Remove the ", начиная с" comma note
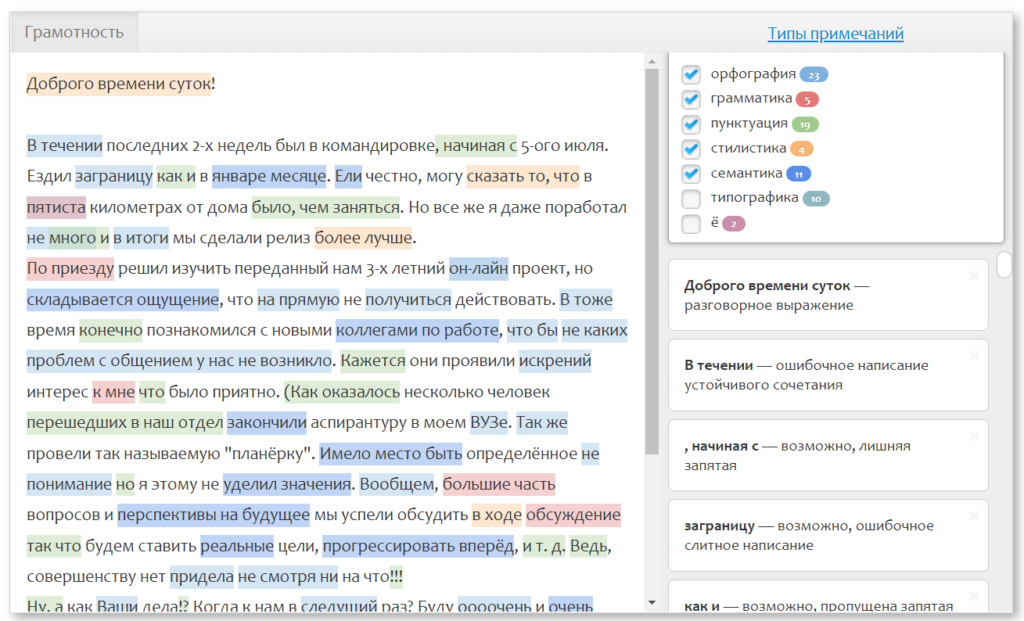 [974, 435]
